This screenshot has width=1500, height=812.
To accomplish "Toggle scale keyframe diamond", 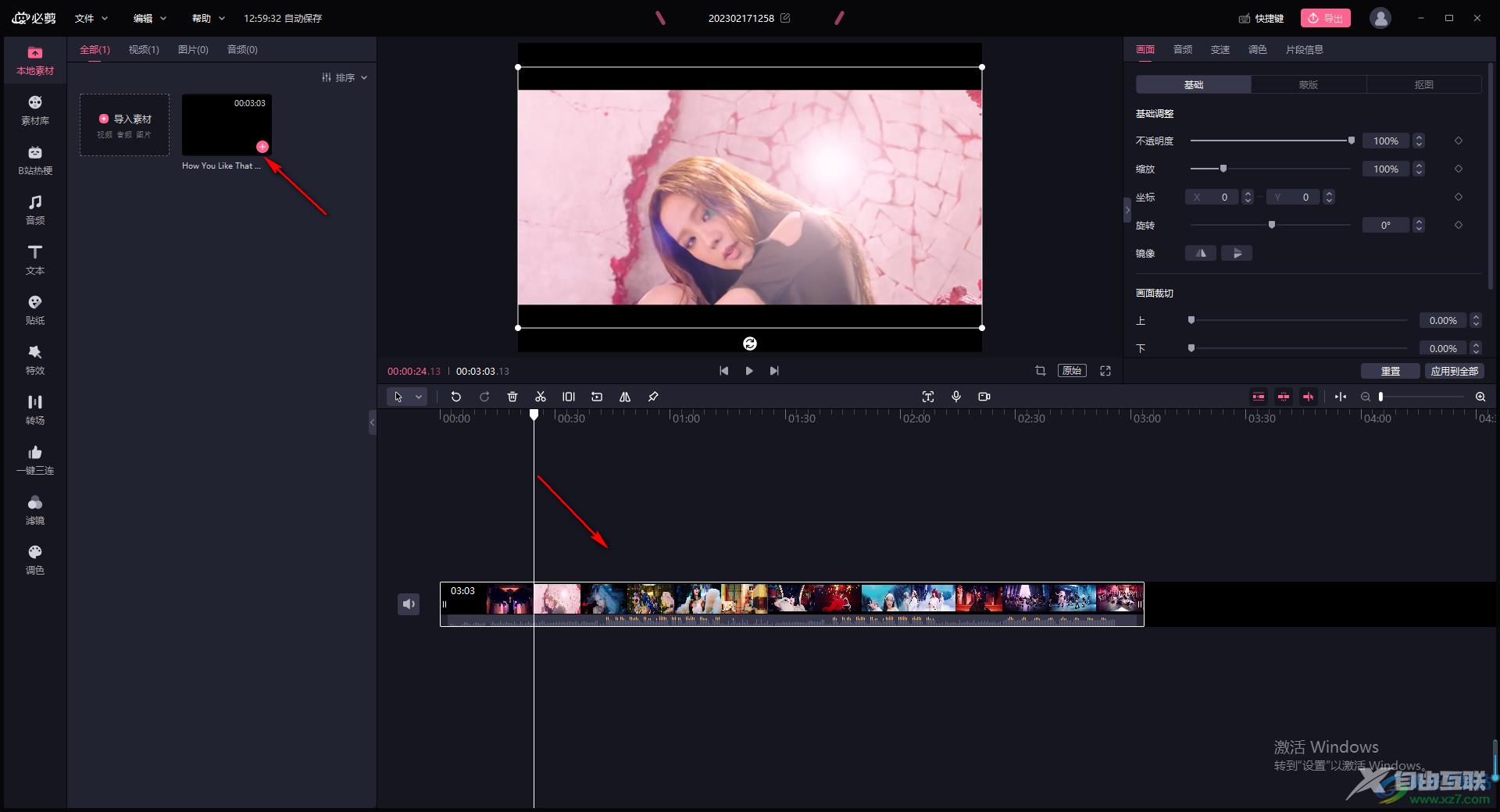I will coord(1459,169).
